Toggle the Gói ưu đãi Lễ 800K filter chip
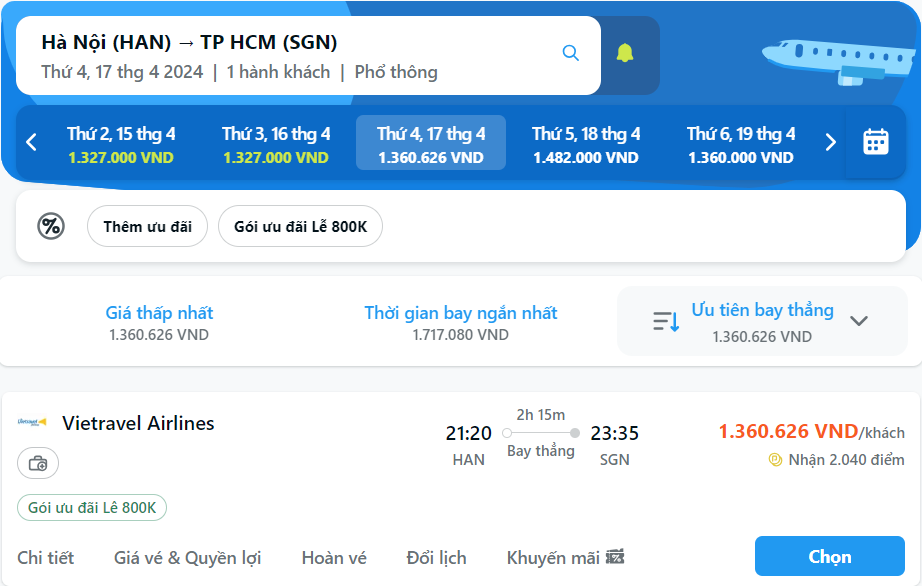The height and width of the screenshot is (586, 922). [300, 226]
